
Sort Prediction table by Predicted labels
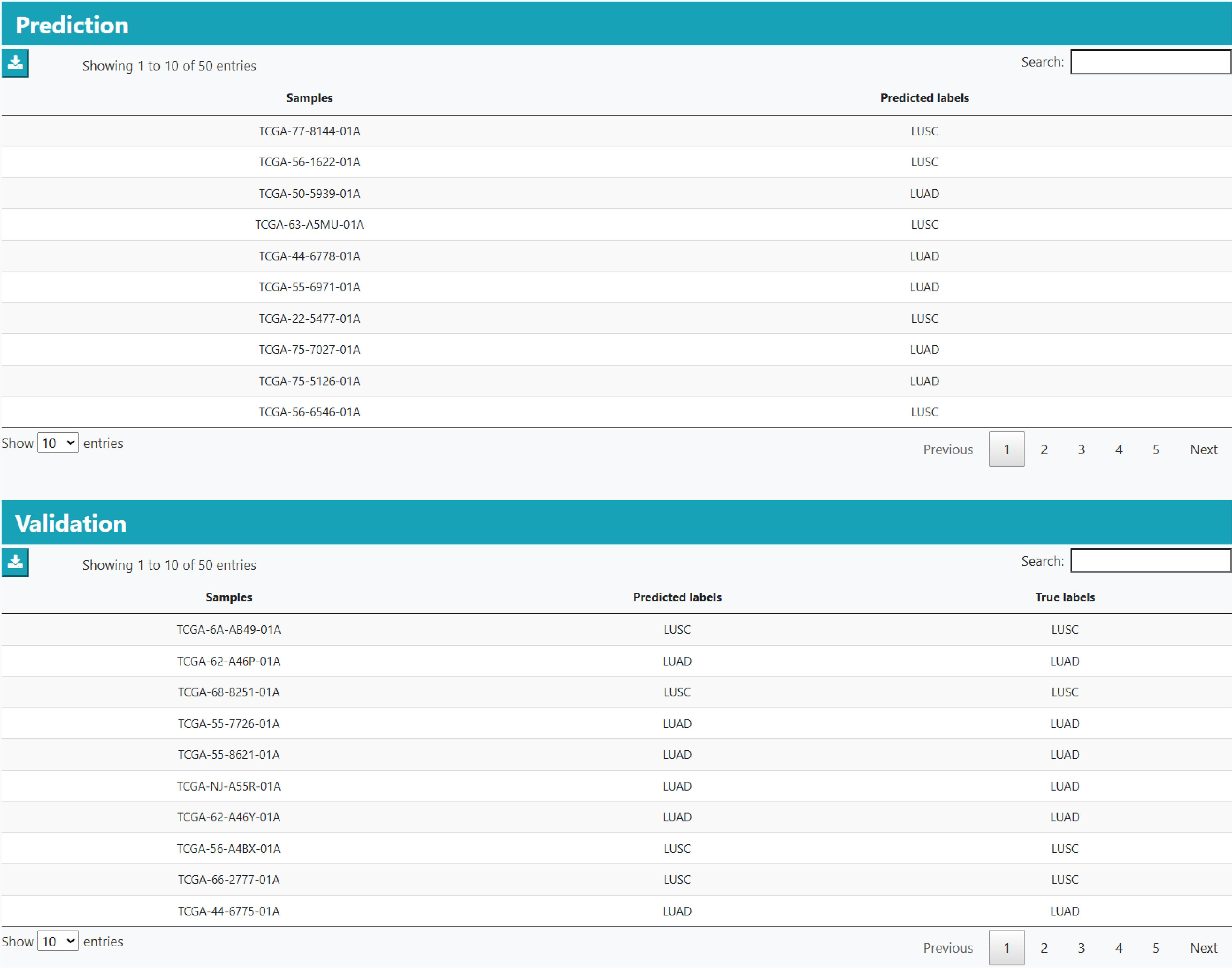pos(924,98)
